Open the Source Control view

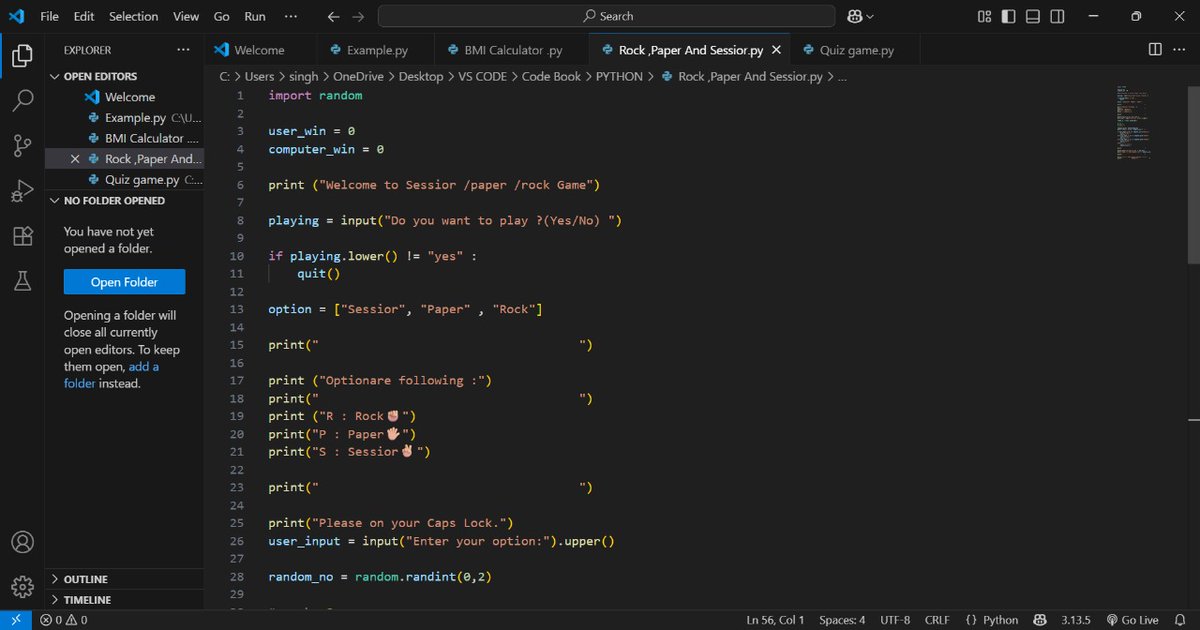coord(22,146)
